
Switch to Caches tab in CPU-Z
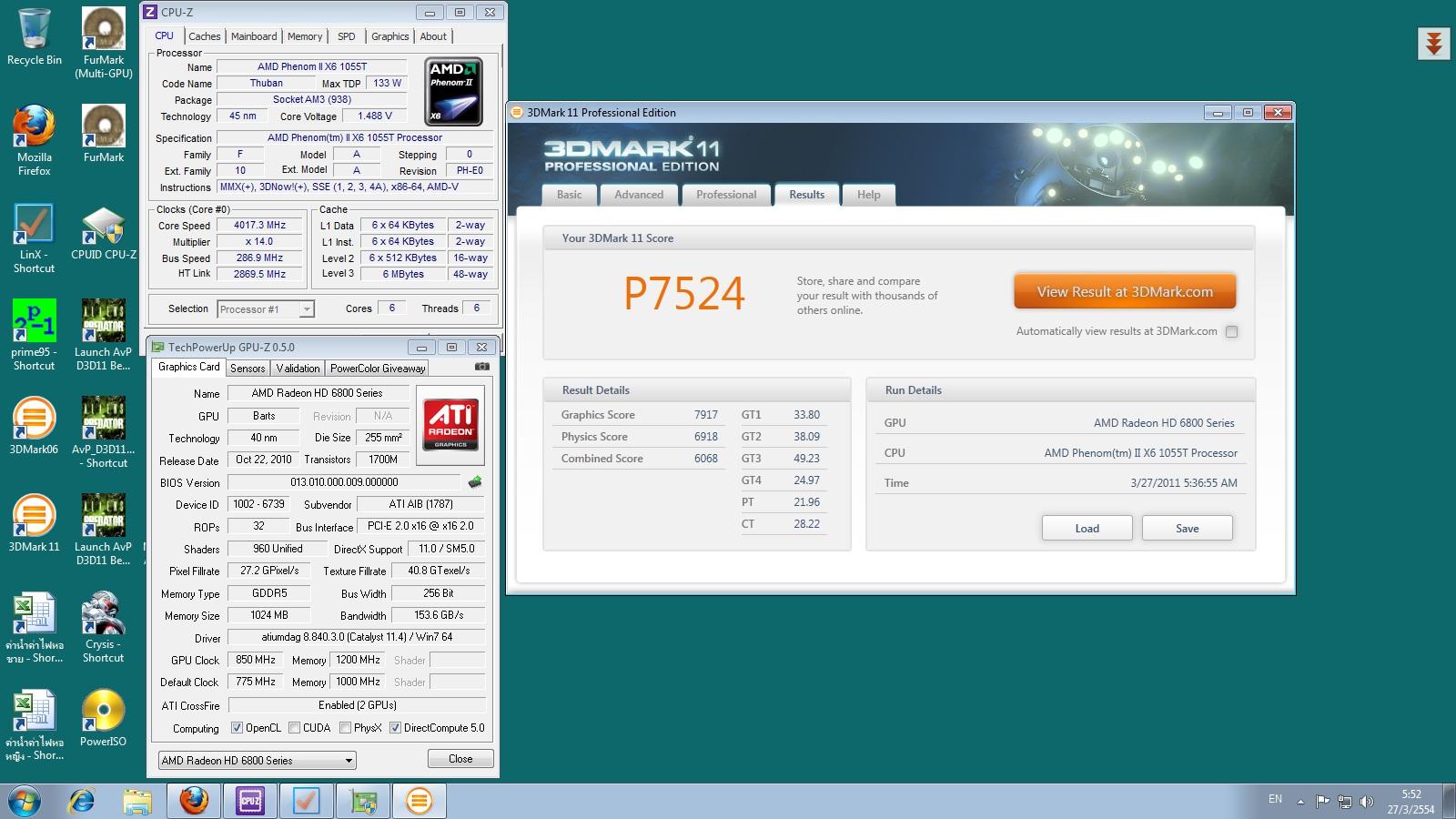205,36
